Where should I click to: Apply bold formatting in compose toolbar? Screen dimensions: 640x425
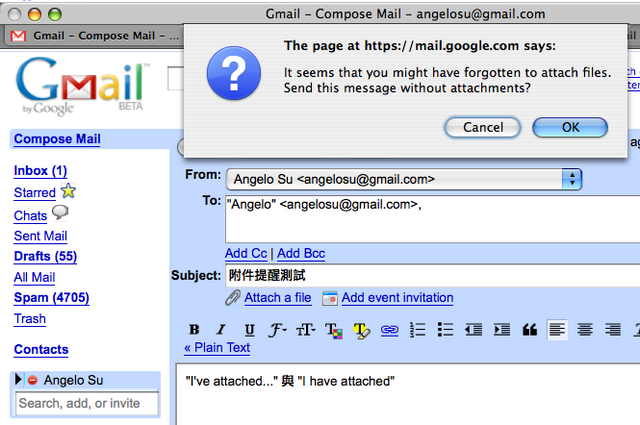pos(194,329)
